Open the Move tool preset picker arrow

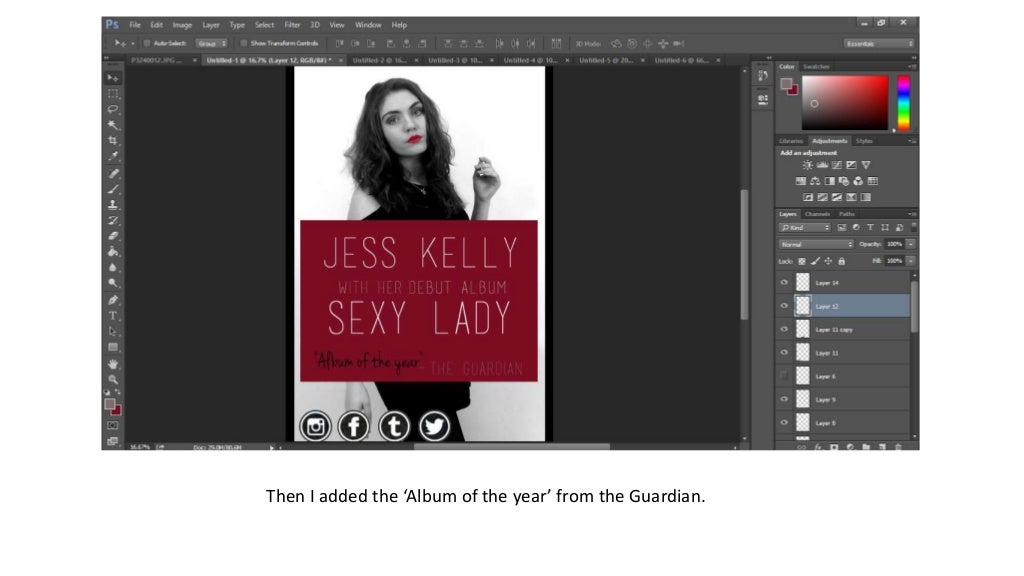click(x=133, y=44)
